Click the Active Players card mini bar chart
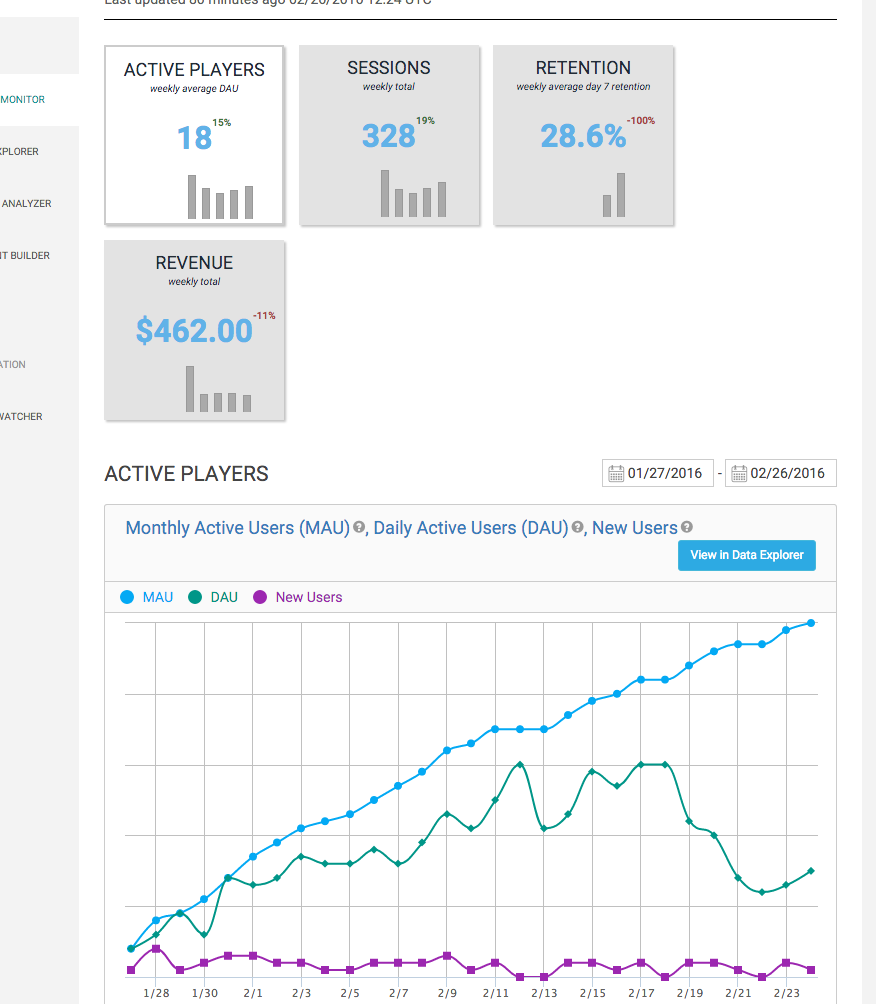The height and width of the screenshot is (1004, 876). pyautogui.click(x=220, y=197)
